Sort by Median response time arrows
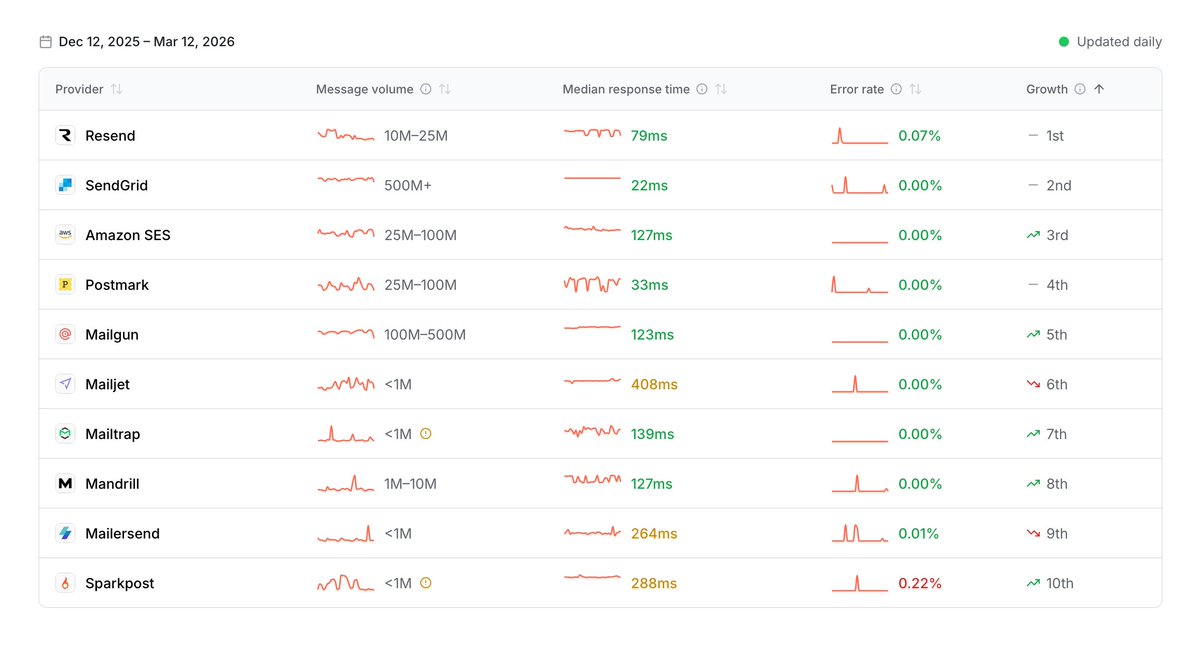Screen dimensions: 1200x647 click(721, 89)
